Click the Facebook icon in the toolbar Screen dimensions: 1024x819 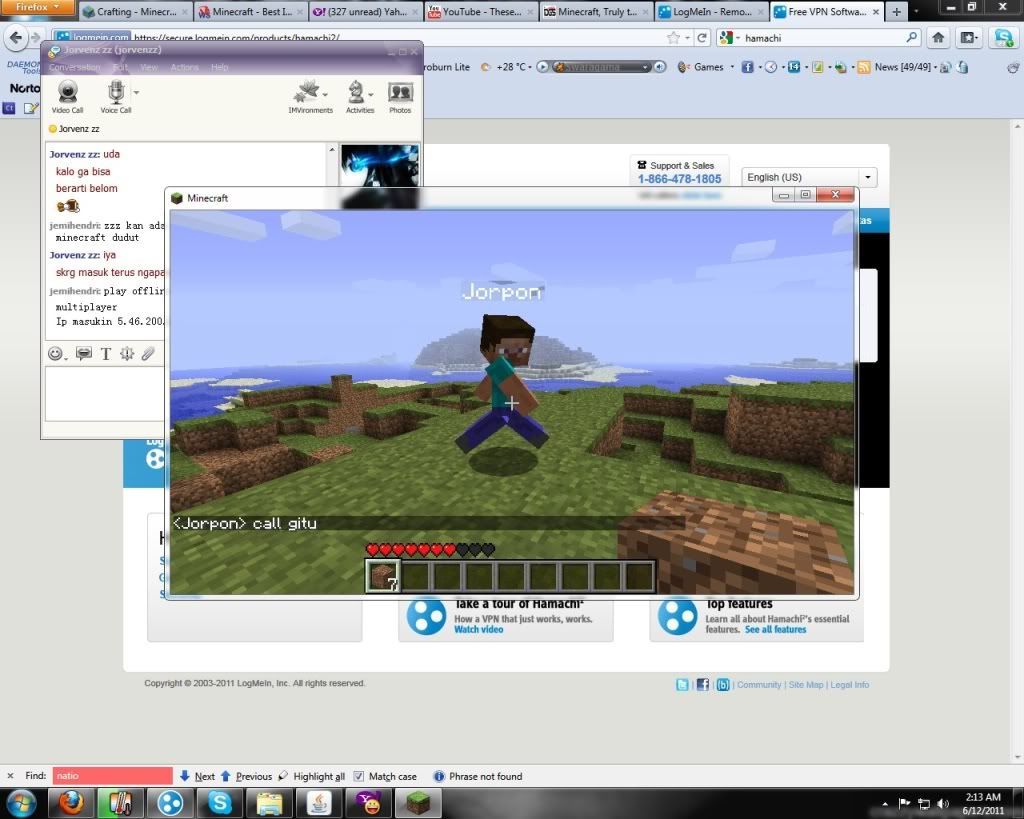click(x=747, y=67)
